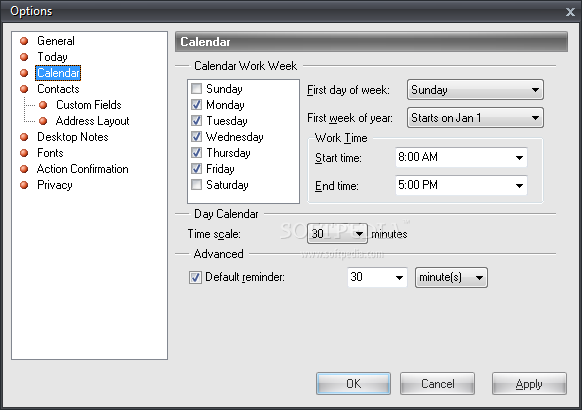The height and width of the screenshot is (410, 582).
Task: Open the Start time dropdown
Action: (461, 157)
